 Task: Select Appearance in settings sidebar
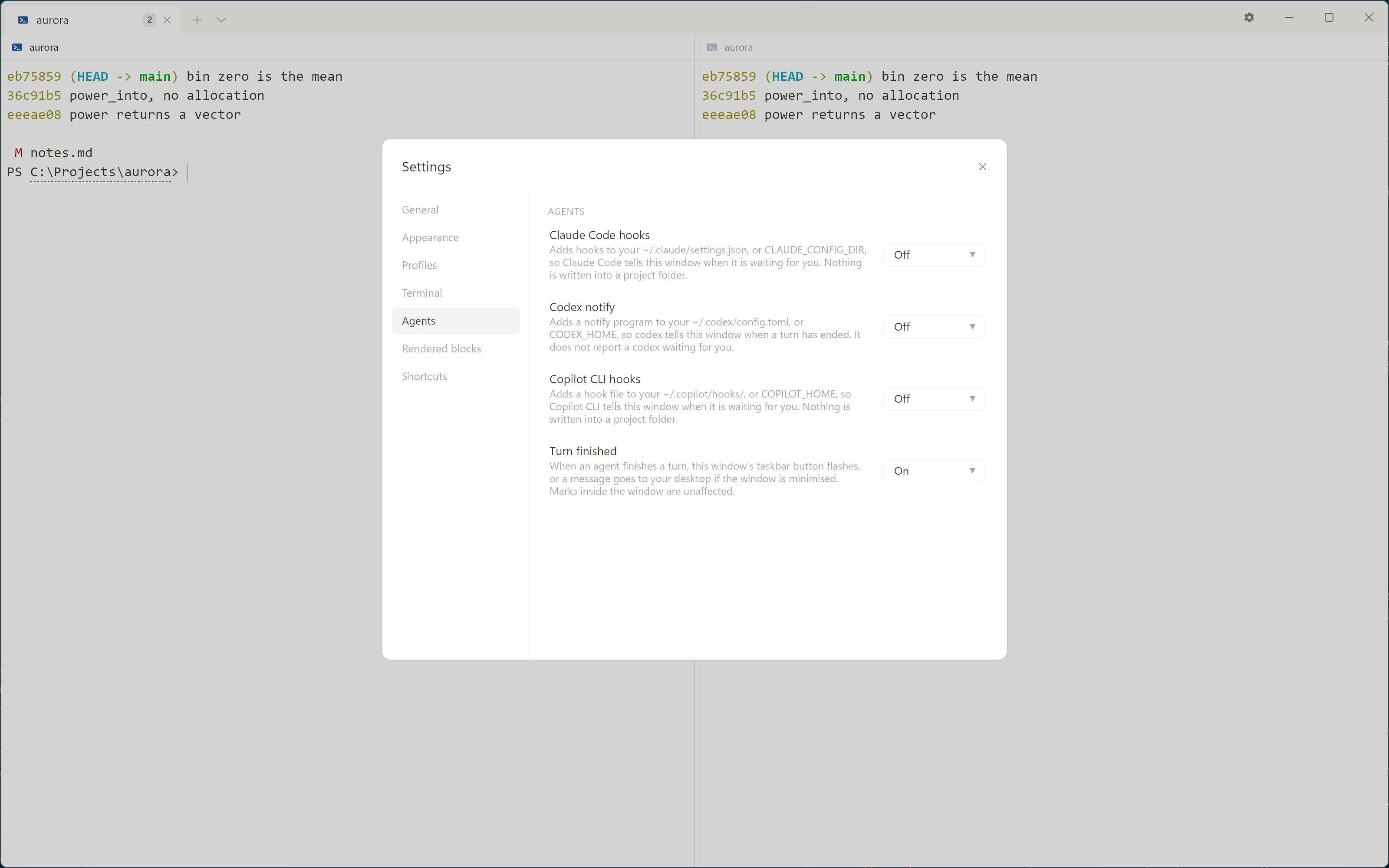coord(456,238)
